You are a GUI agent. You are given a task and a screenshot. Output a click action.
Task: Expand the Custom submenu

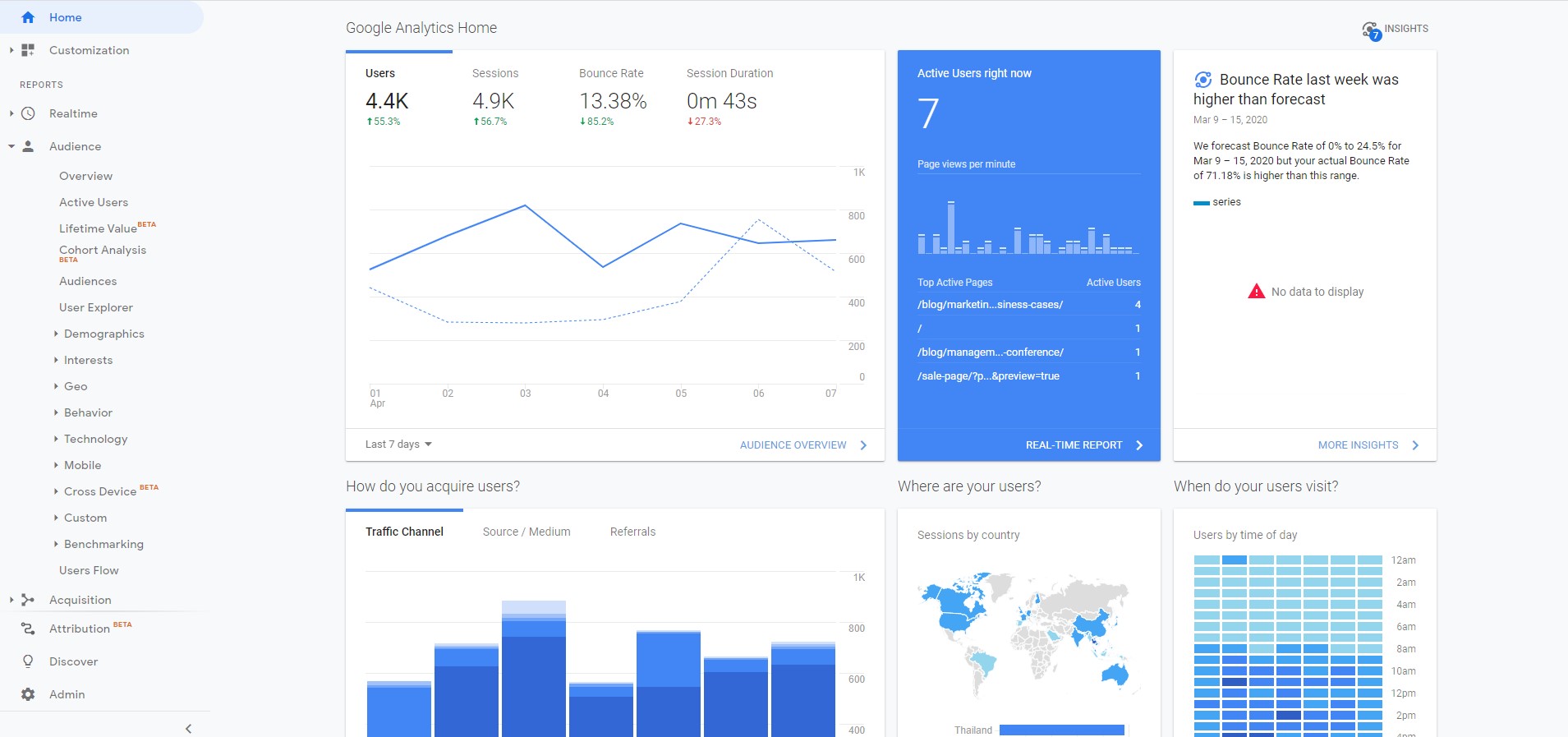pos(56,518)
